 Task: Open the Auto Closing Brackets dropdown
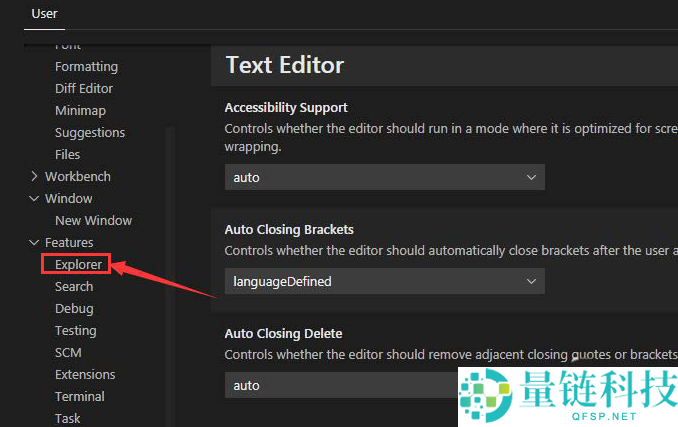[384, 281]
